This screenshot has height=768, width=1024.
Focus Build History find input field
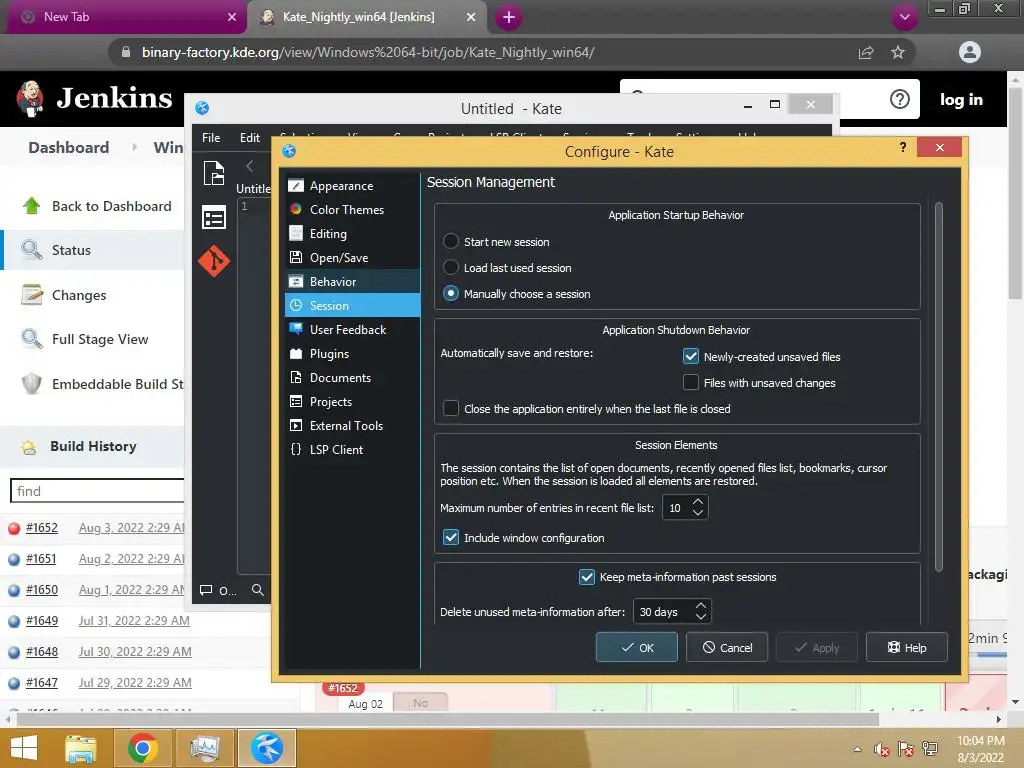tap(97, 490)
